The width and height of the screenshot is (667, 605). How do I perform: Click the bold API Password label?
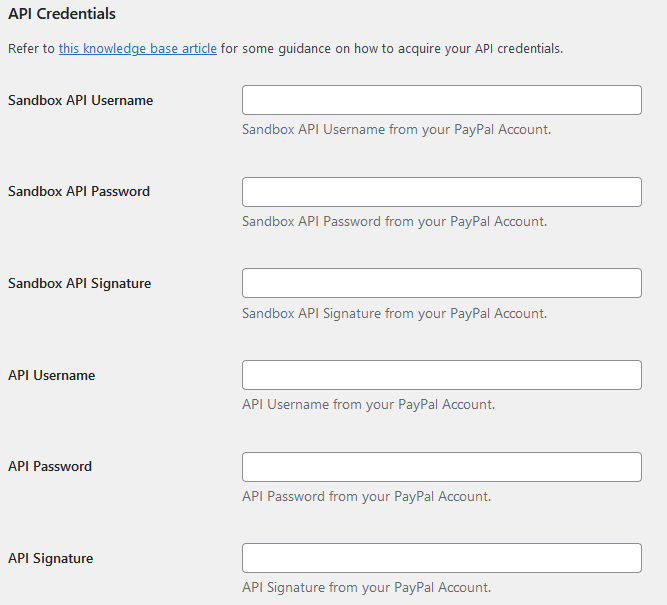(x=50, y=466)
